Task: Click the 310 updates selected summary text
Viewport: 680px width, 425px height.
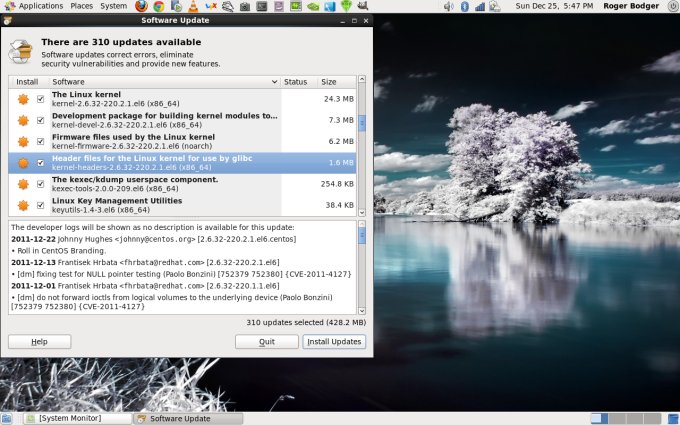Action: pyautogui.click(x=306, y=323)
